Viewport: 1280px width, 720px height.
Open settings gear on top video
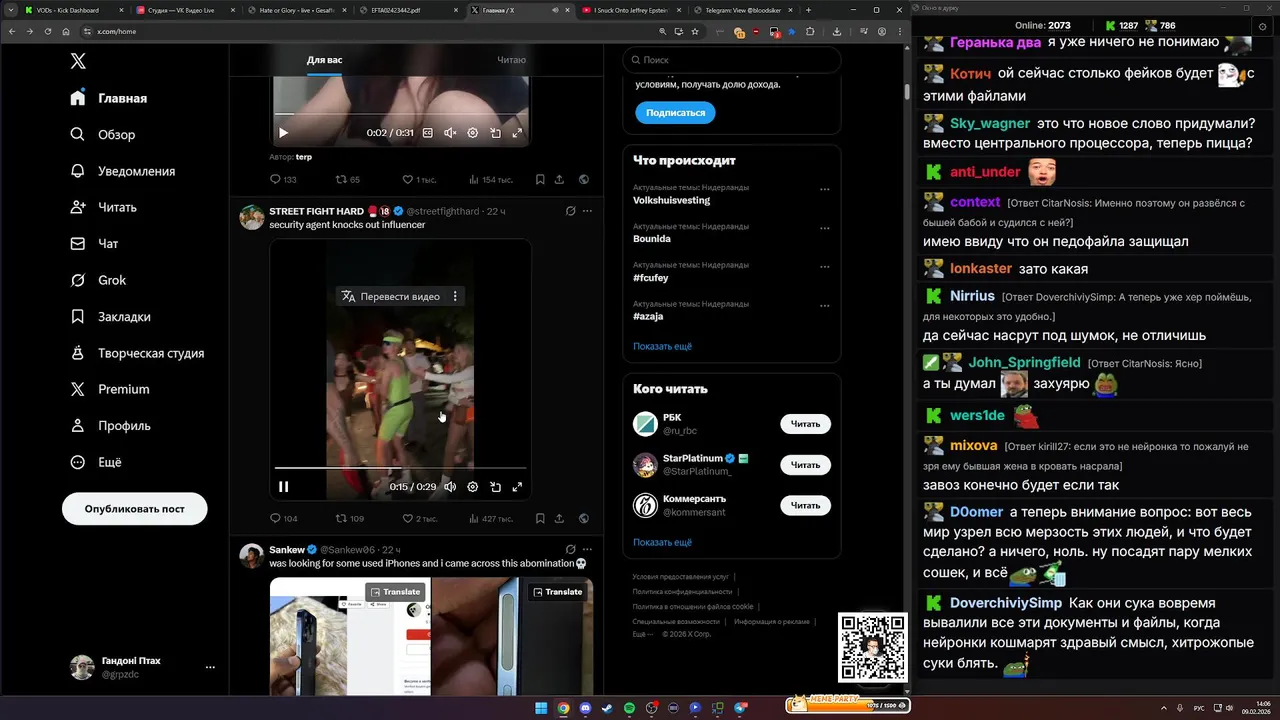473,133
